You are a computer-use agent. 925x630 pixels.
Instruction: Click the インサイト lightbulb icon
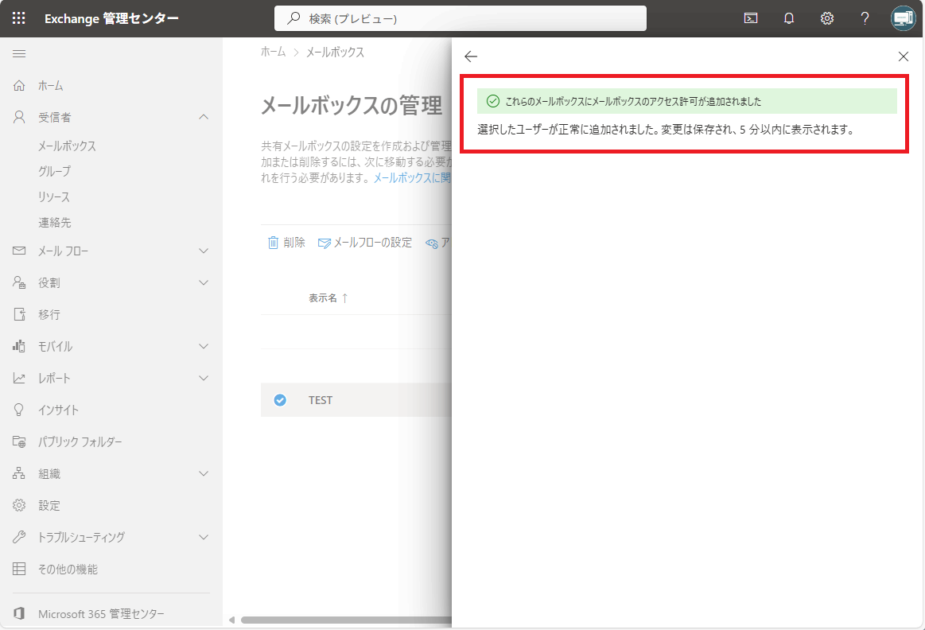click(19, 410)
